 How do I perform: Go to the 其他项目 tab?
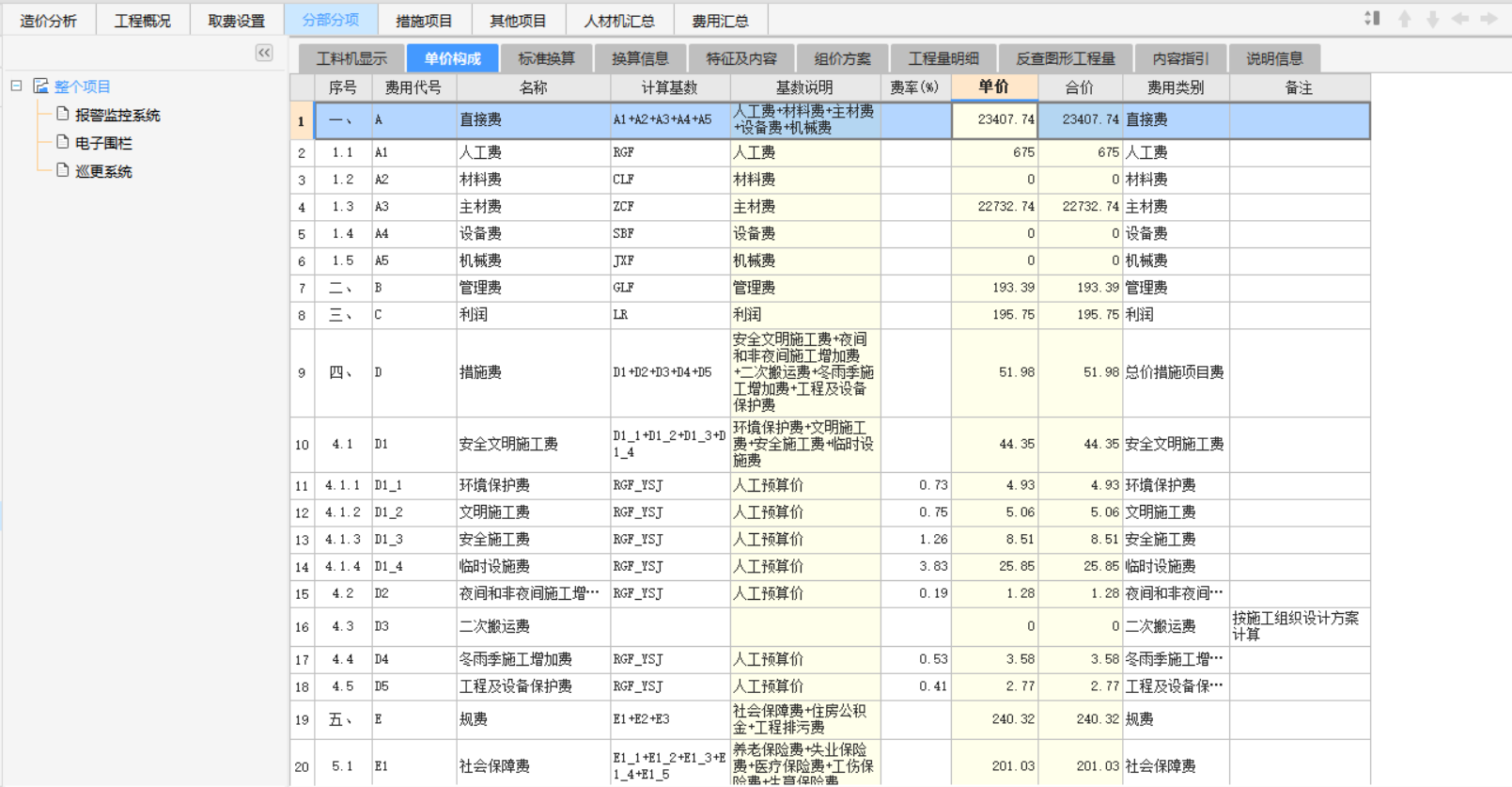518,21
